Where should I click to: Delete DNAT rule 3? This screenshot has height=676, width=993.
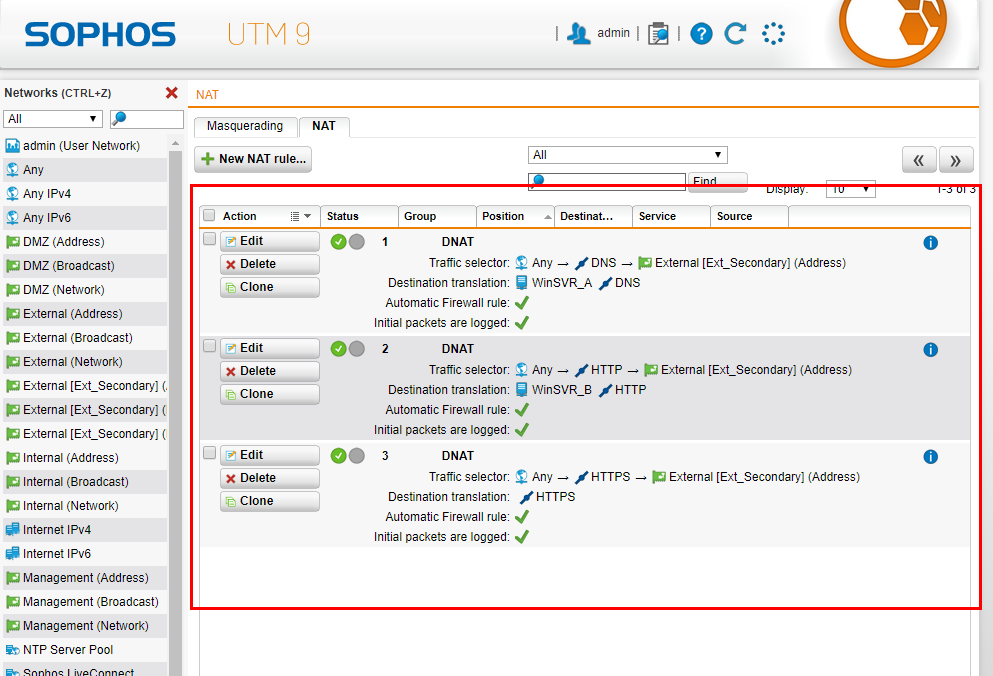(x=270, y=478)
